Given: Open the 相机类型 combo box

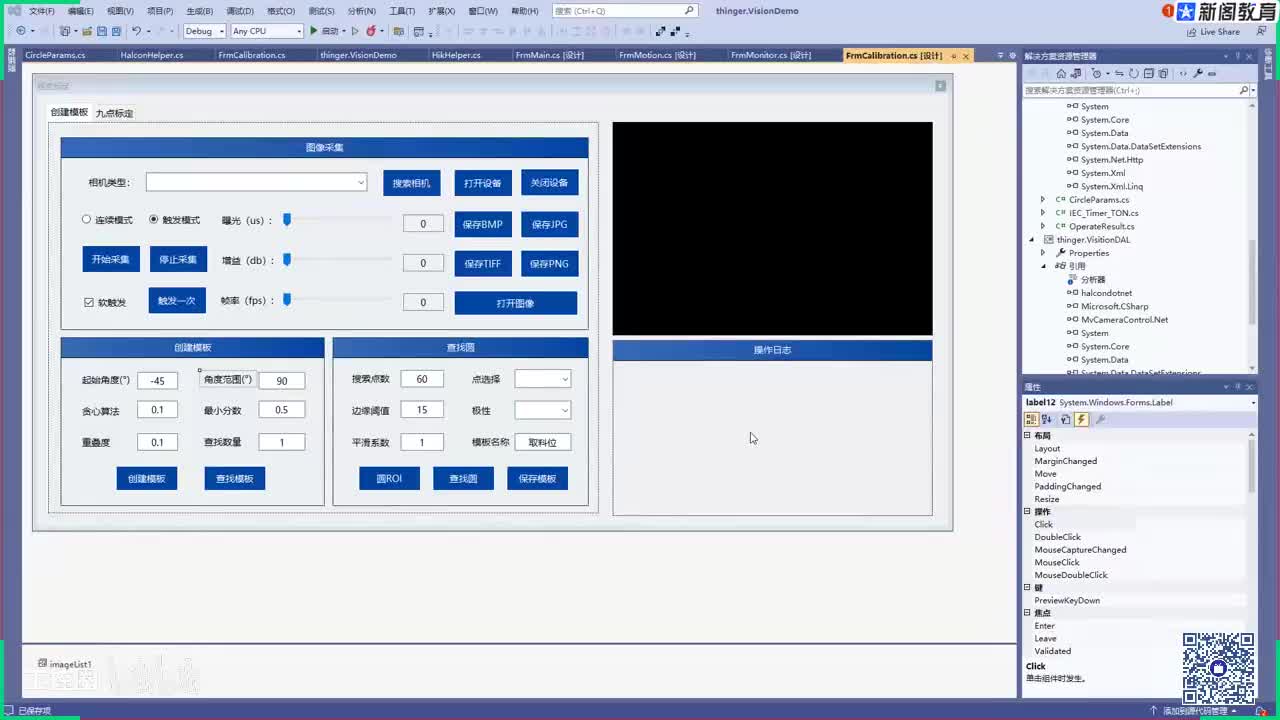Looking at the screenshot, I should coord(257,182).
